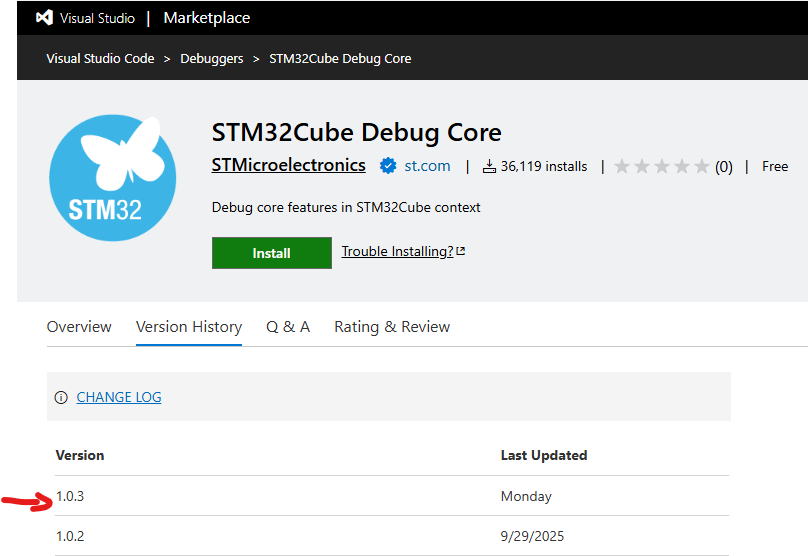Viewport: 808px width, 556px height.
Task: Click the verified publisher badge icon
Action: point(388,166)
